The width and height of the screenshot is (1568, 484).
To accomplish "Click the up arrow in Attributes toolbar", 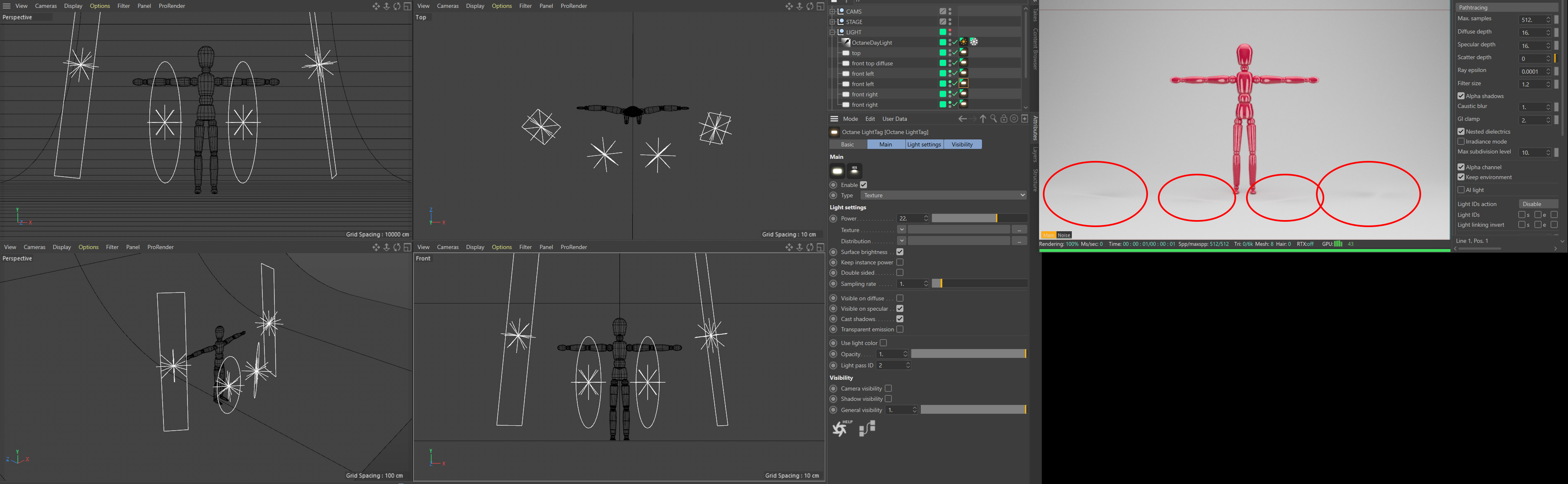I will tap(982, 119).
